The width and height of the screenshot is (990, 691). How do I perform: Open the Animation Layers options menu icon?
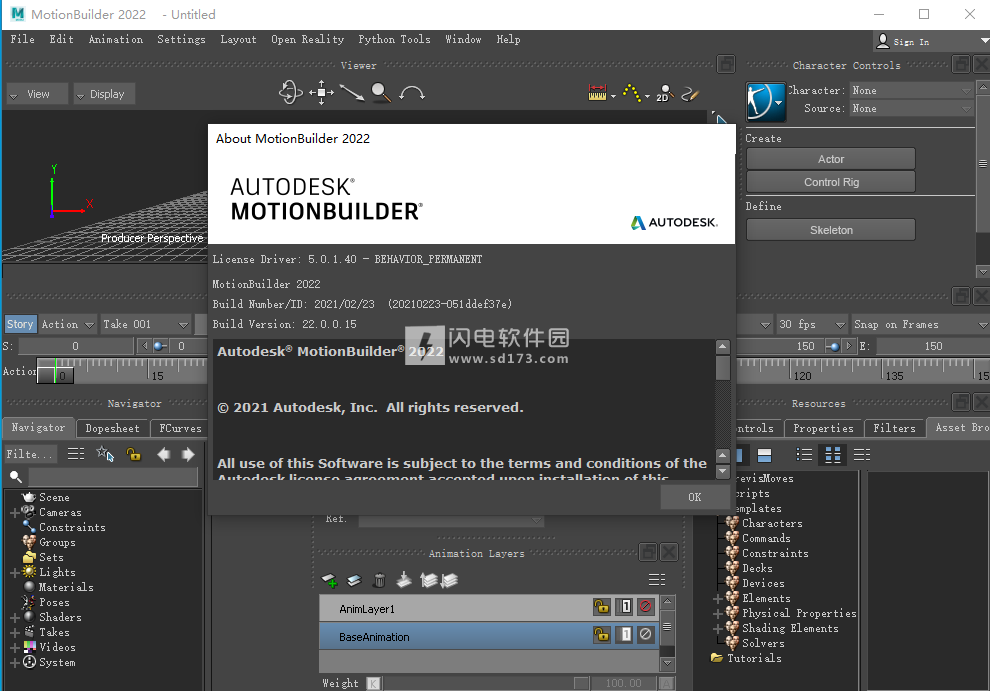pyautogui.click(x=657, y=579)
